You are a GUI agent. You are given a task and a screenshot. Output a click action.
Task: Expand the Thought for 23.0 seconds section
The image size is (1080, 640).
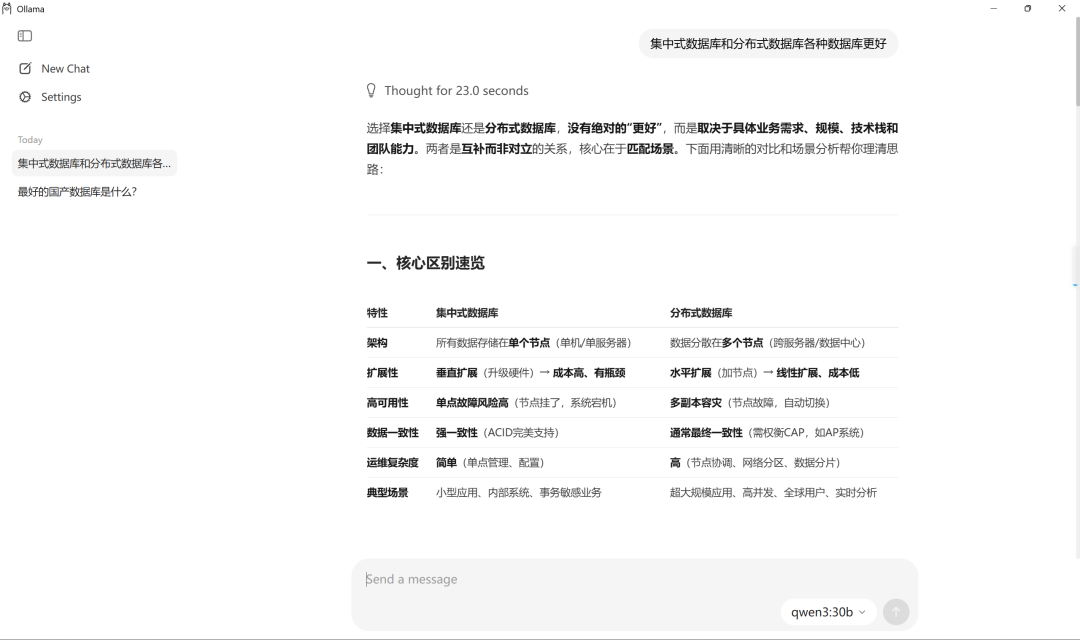(x=456, y=90)
